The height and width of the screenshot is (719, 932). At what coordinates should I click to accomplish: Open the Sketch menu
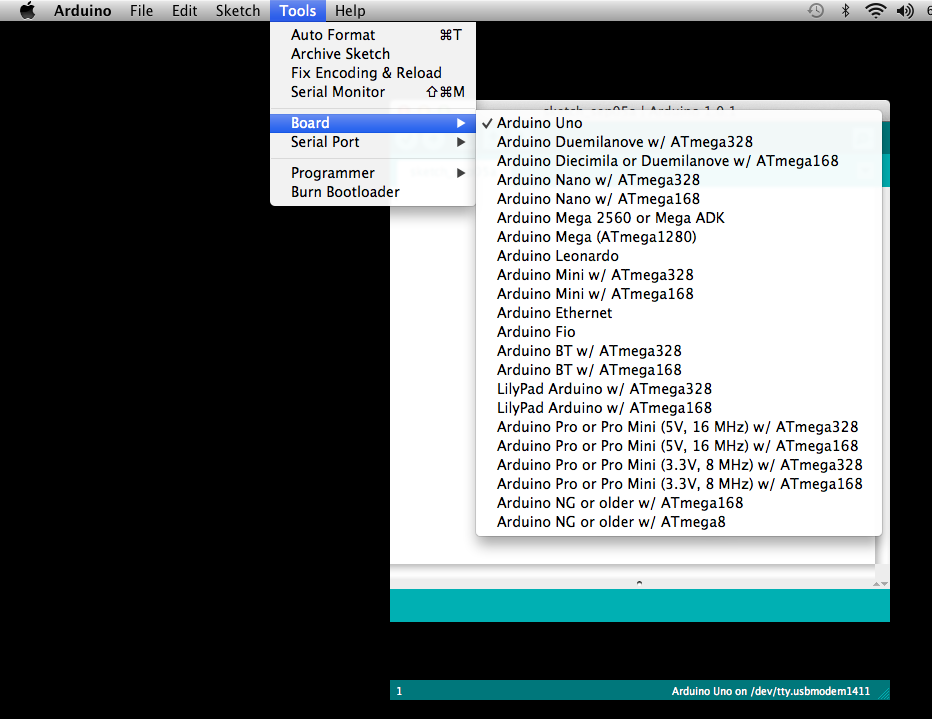point(237,10)
